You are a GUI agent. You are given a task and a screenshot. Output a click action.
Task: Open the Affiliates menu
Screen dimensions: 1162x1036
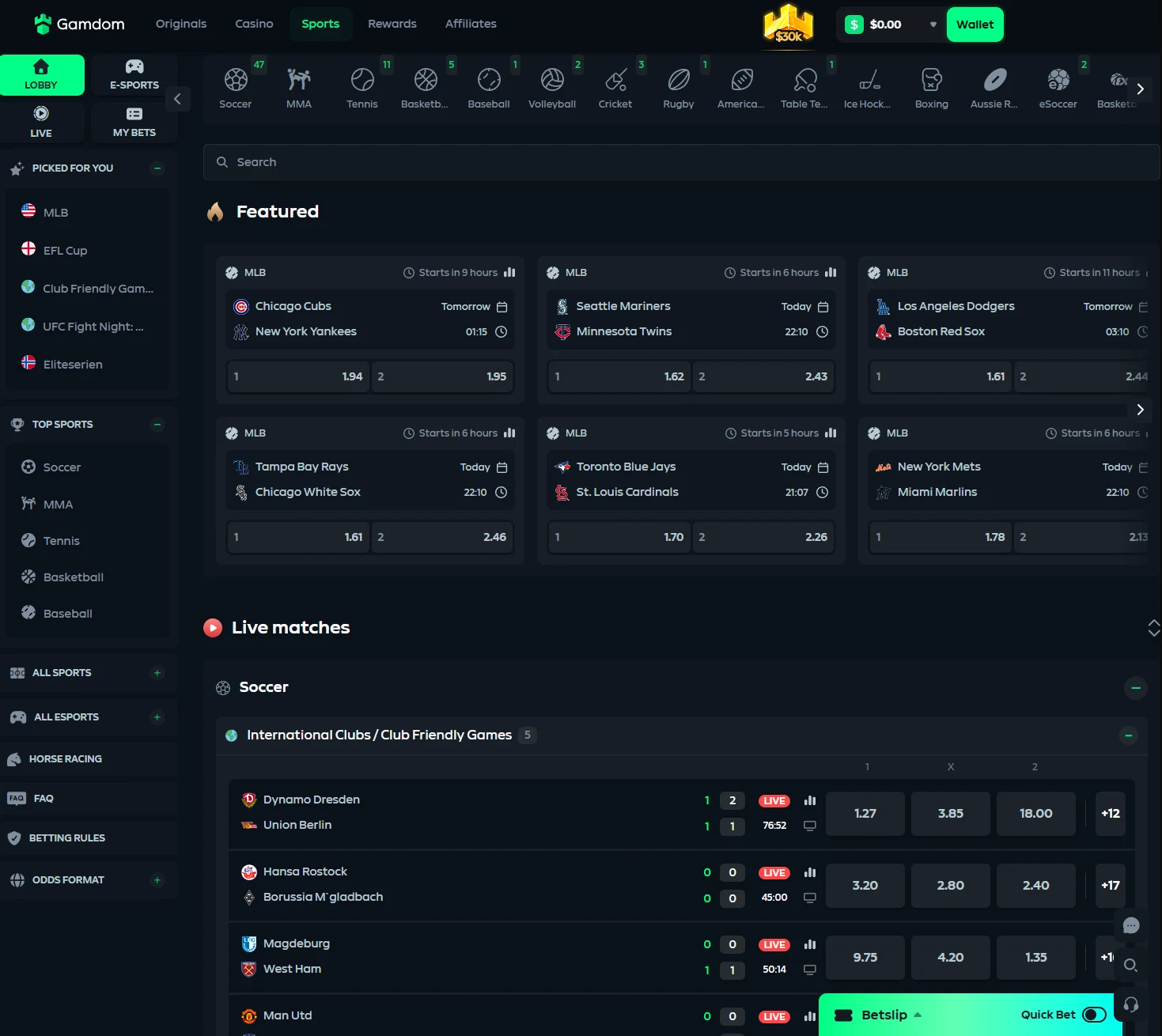click(x=471, y=24)
